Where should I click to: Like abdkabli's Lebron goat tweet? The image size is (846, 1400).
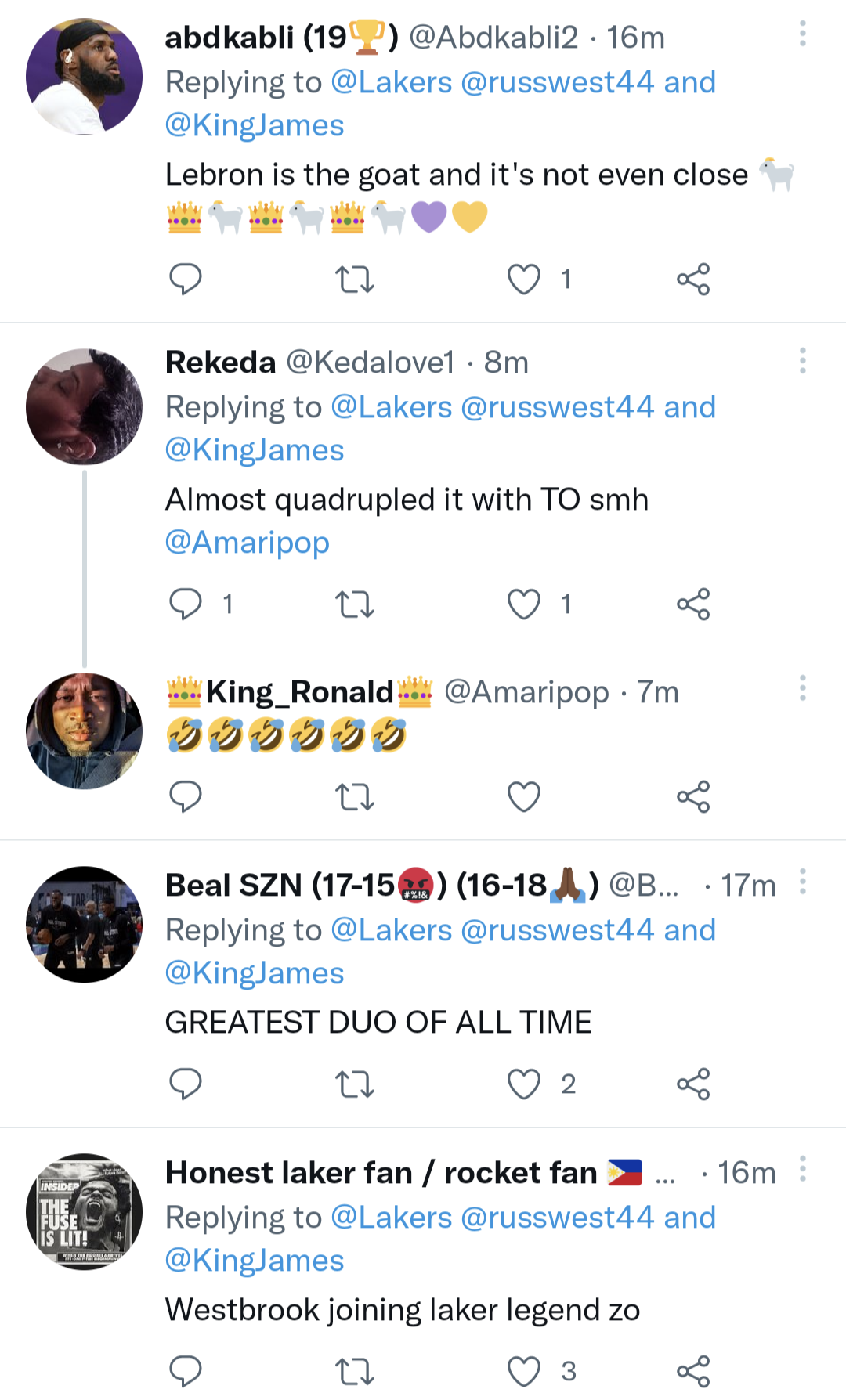(x=524, y=280)
